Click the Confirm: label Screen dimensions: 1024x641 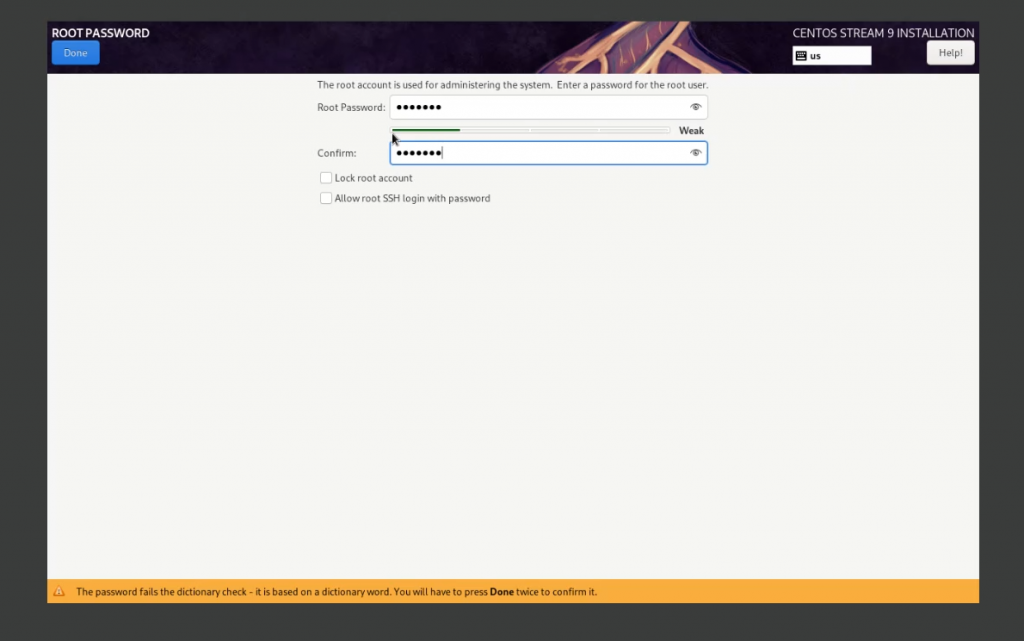click(337, 153)
